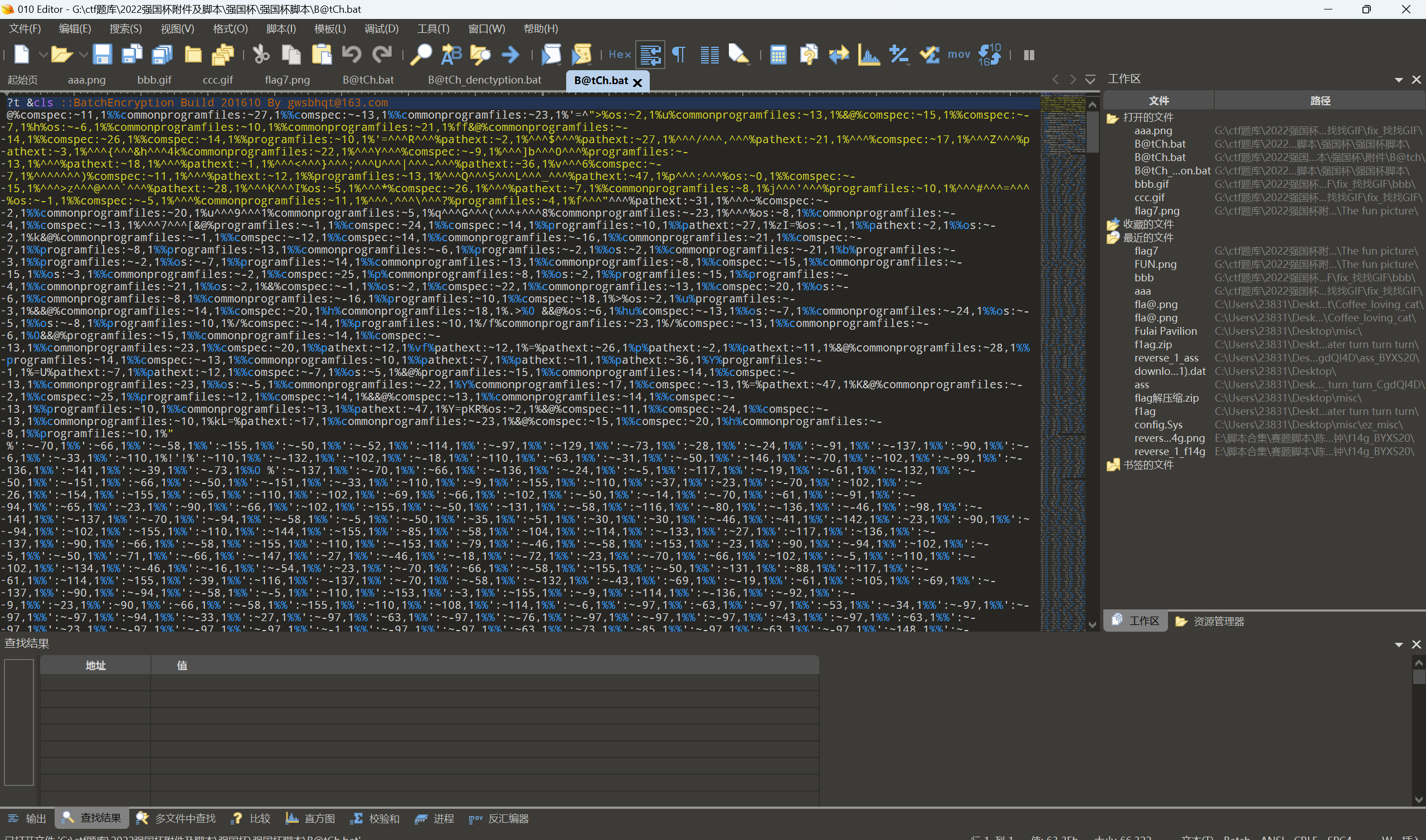Open the Histogram toolbar icon
The image size is (1426, 840).
pyautogui.click(x=869, y=55)
